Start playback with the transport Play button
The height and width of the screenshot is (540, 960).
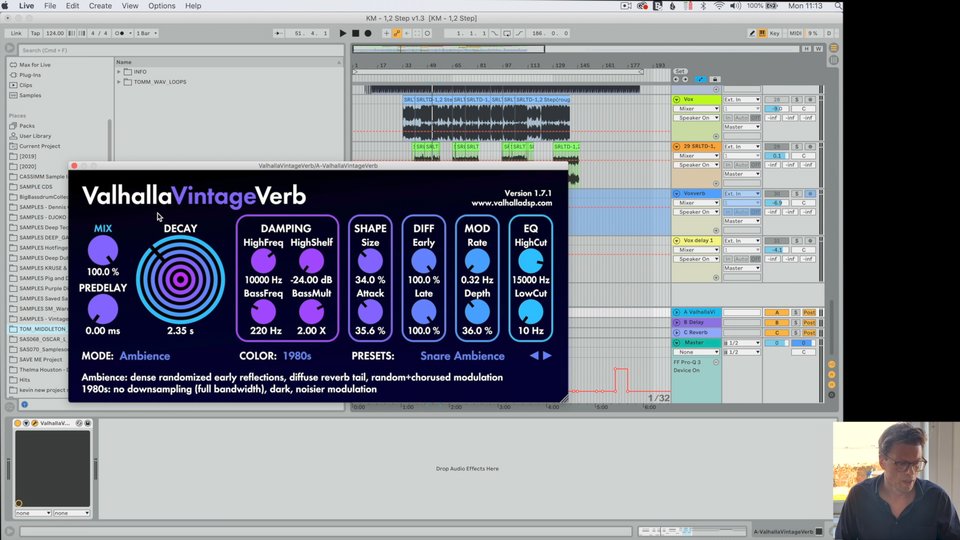(343, 33)
